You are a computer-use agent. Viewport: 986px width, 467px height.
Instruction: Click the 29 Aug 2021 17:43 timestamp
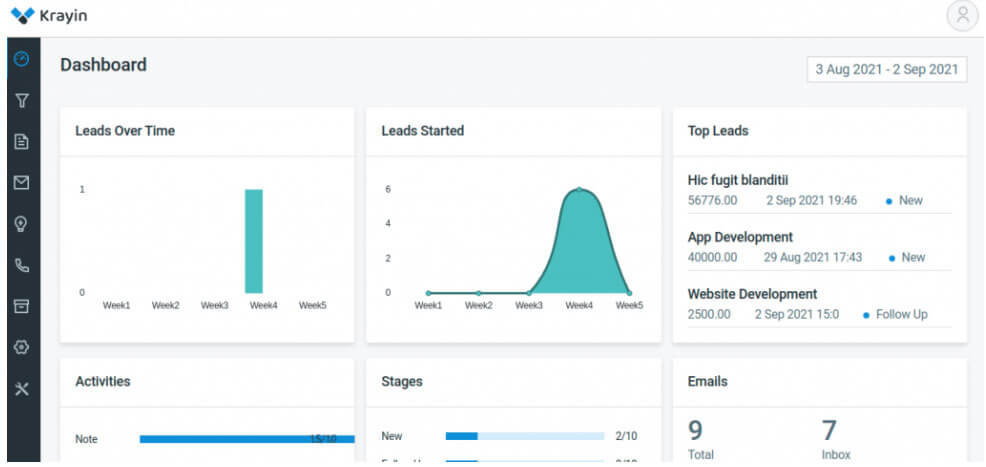point(813,257)
